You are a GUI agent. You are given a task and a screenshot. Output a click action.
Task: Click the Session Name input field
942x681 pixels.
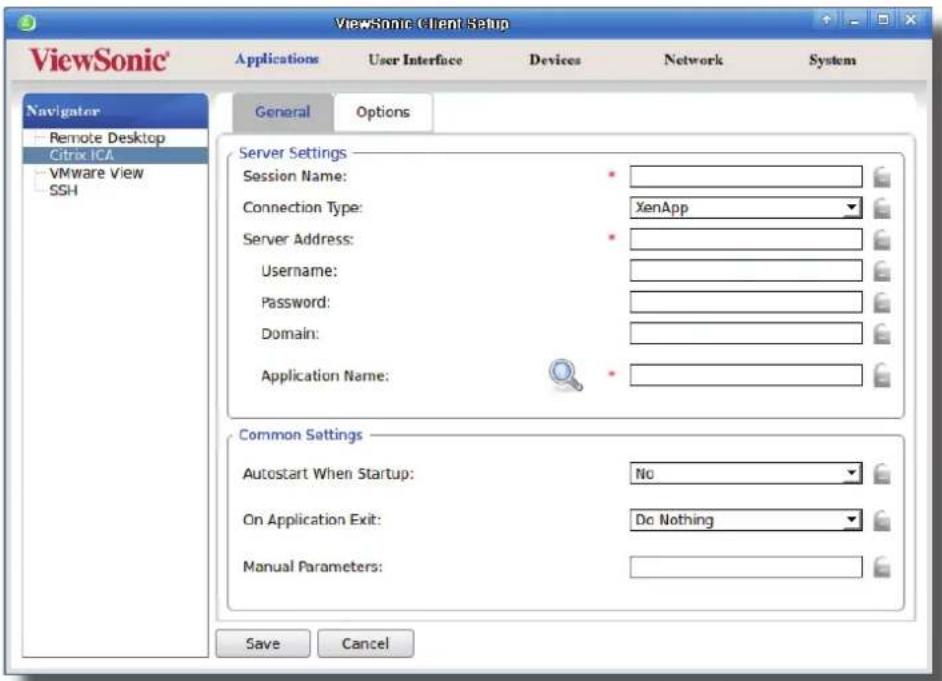coord(746,177)
